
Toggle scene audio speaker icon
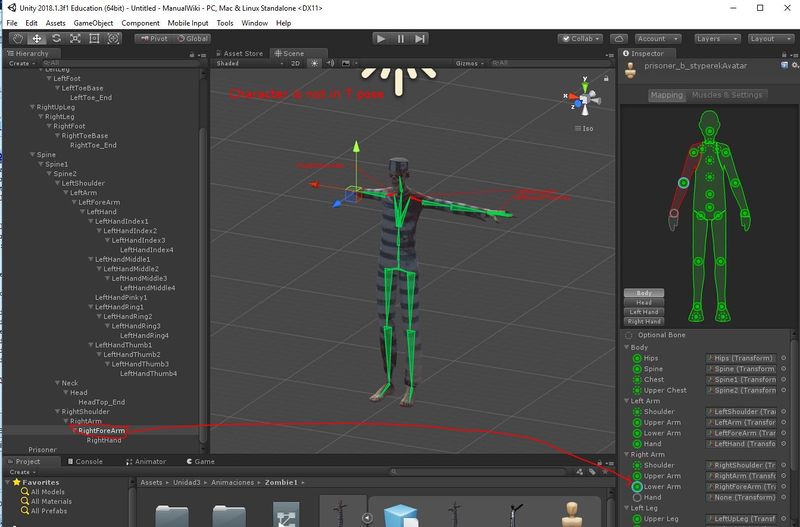point(330,63)
